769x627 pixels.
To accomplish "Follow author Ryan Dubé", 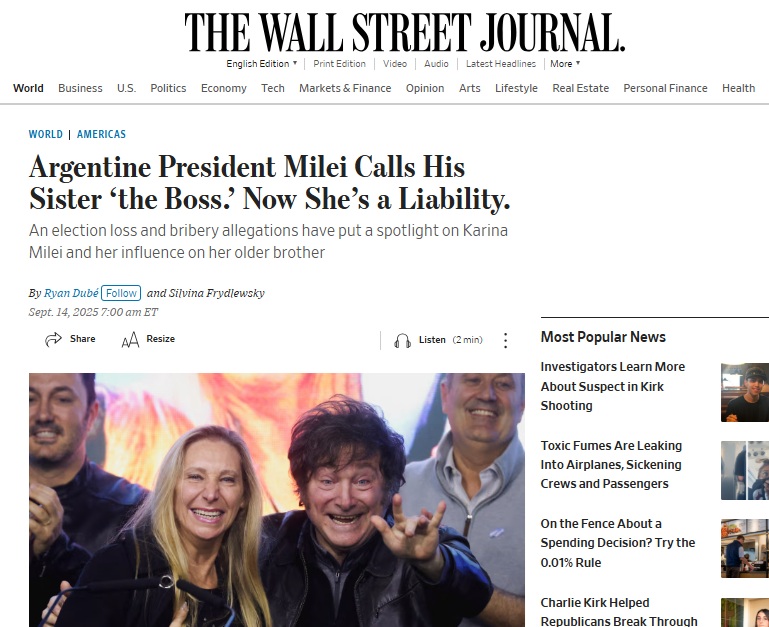I will pos(121,293).
